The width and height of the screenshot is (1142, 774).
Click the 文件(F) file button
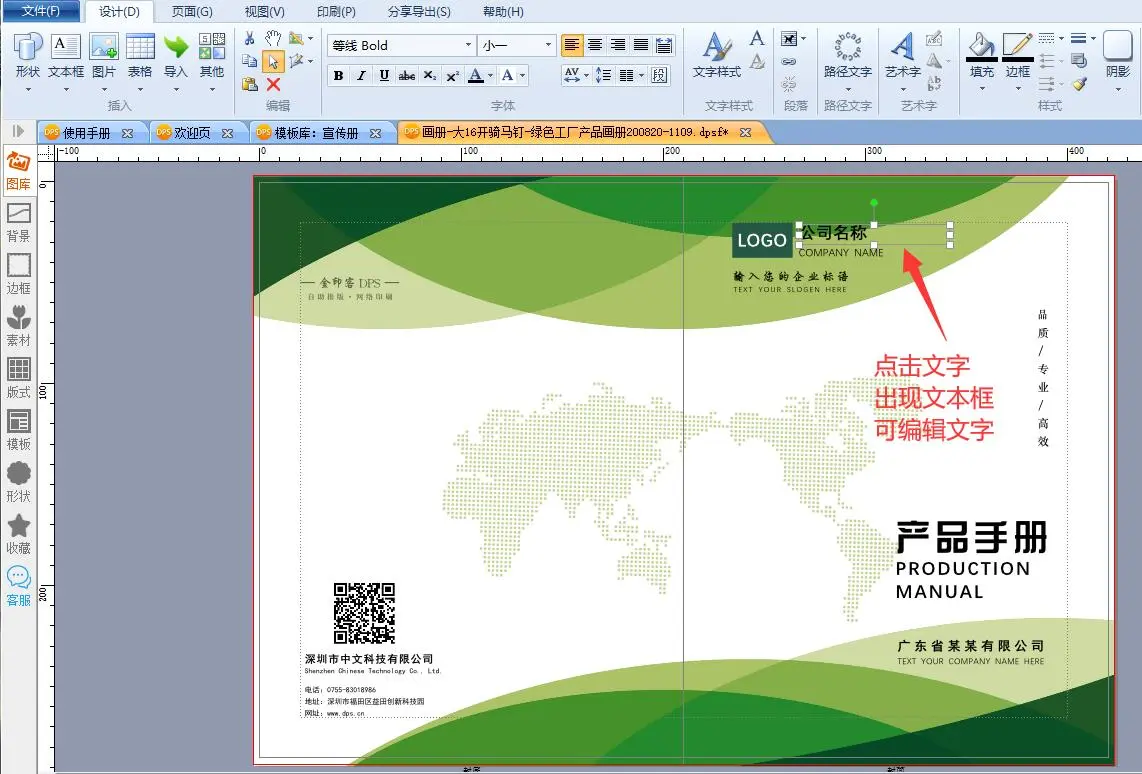coord(40,12)
